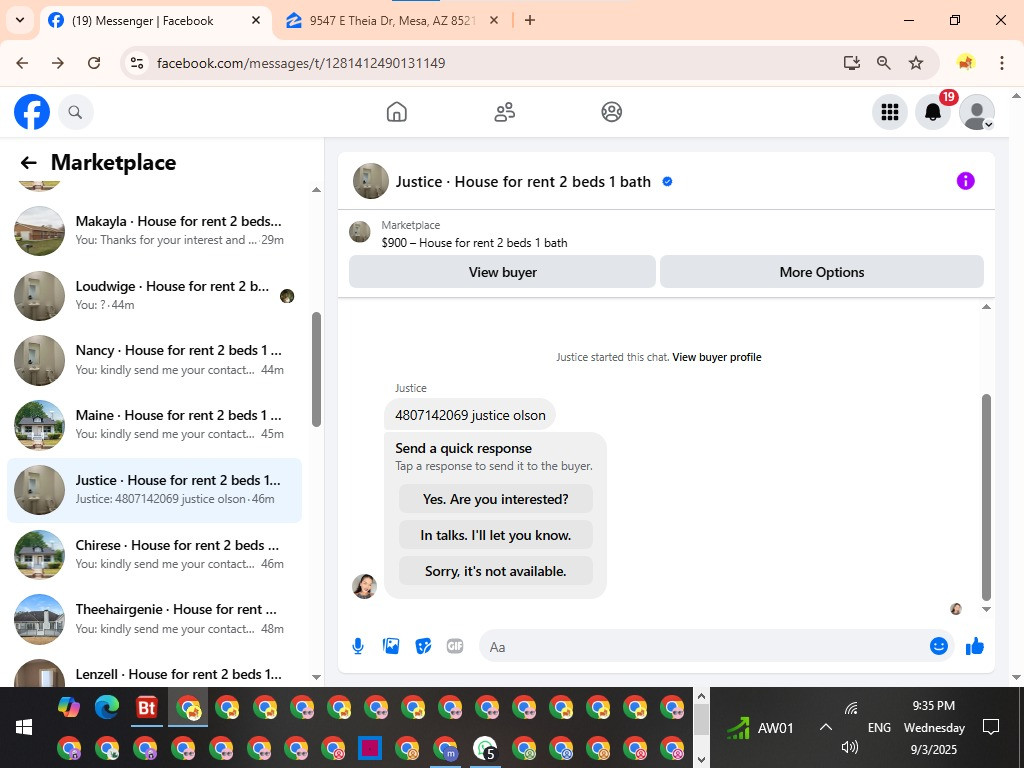
Task: Open the volume control in system tray
Action: tap(849, 746)
